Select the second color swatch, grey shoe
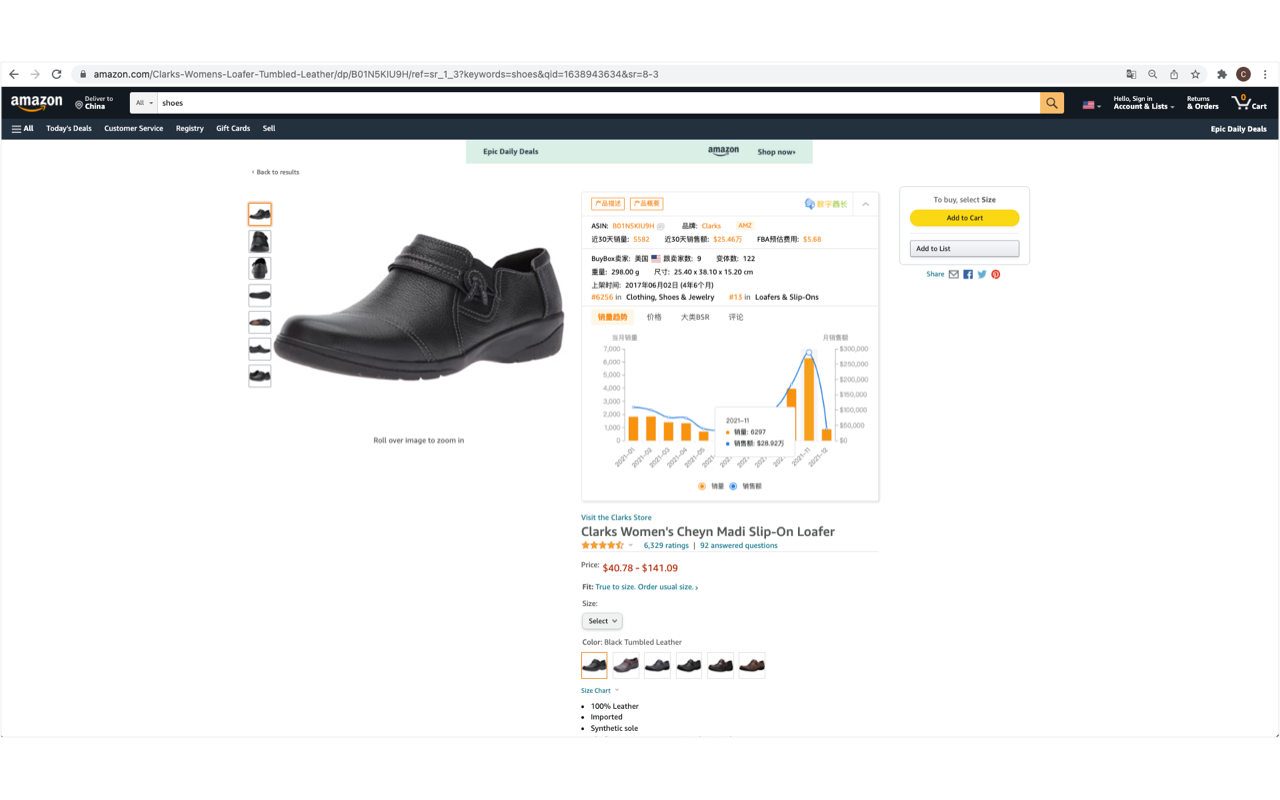This screenshot has width=1280, height=800. [626, 665]
